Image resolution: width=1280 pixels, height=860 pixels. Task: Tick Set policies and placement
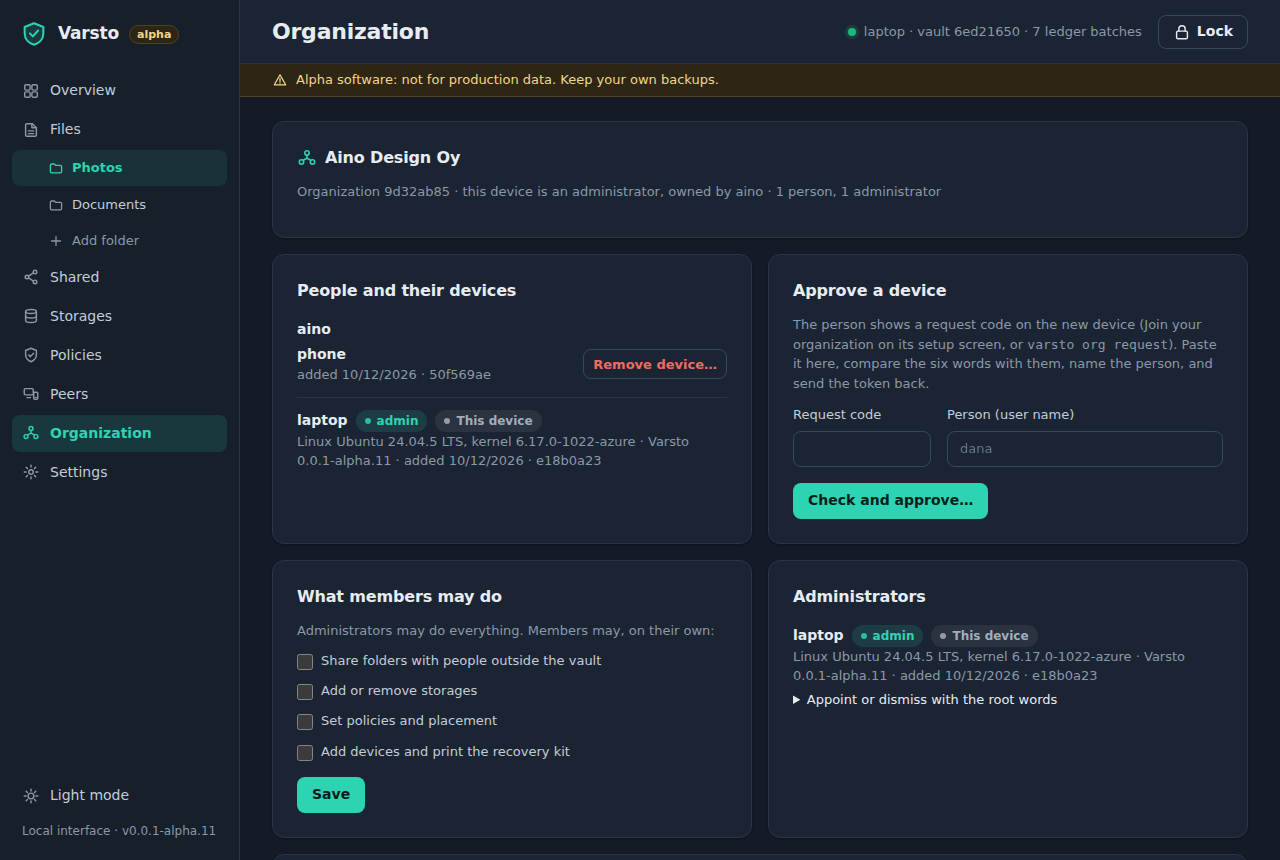[305, 722]
